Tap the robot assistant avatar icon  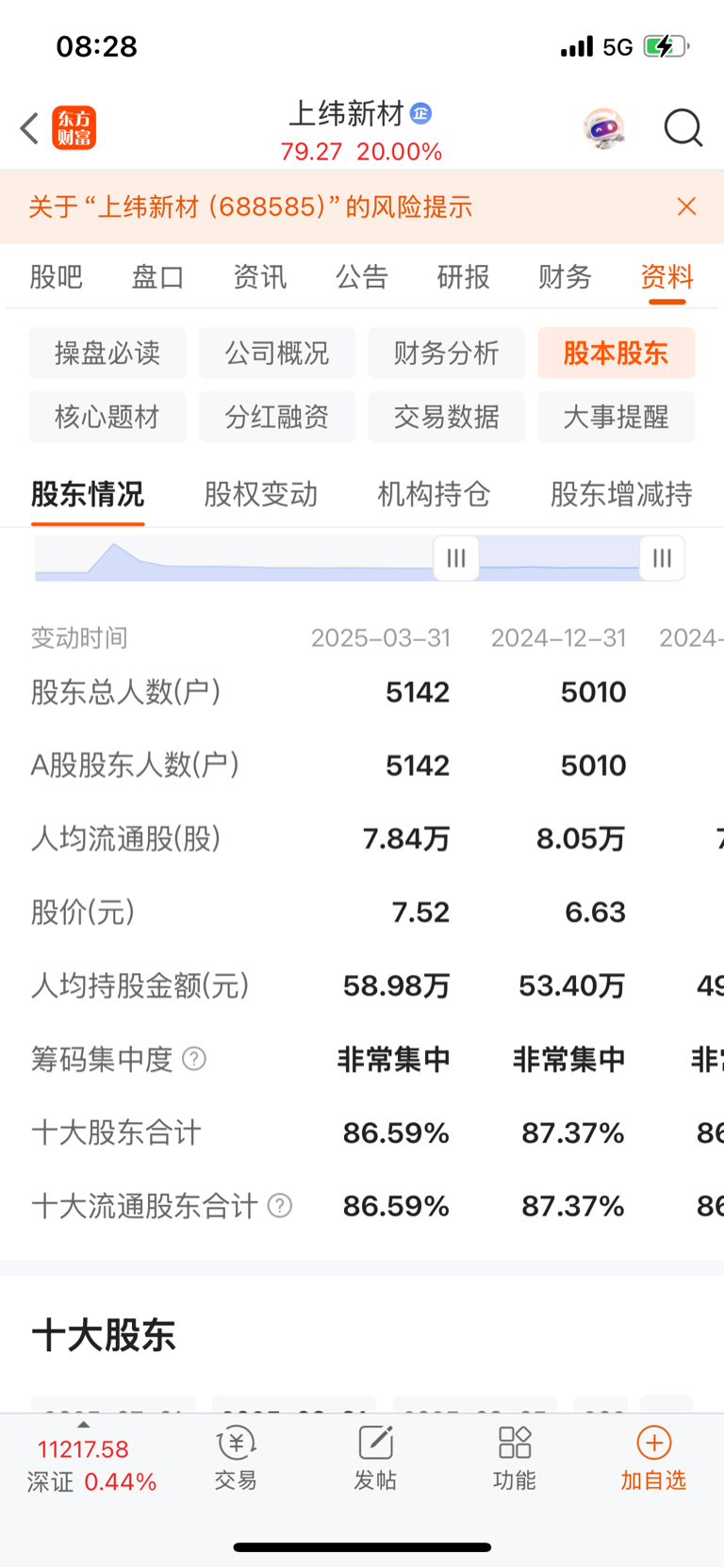coord(603,128)
